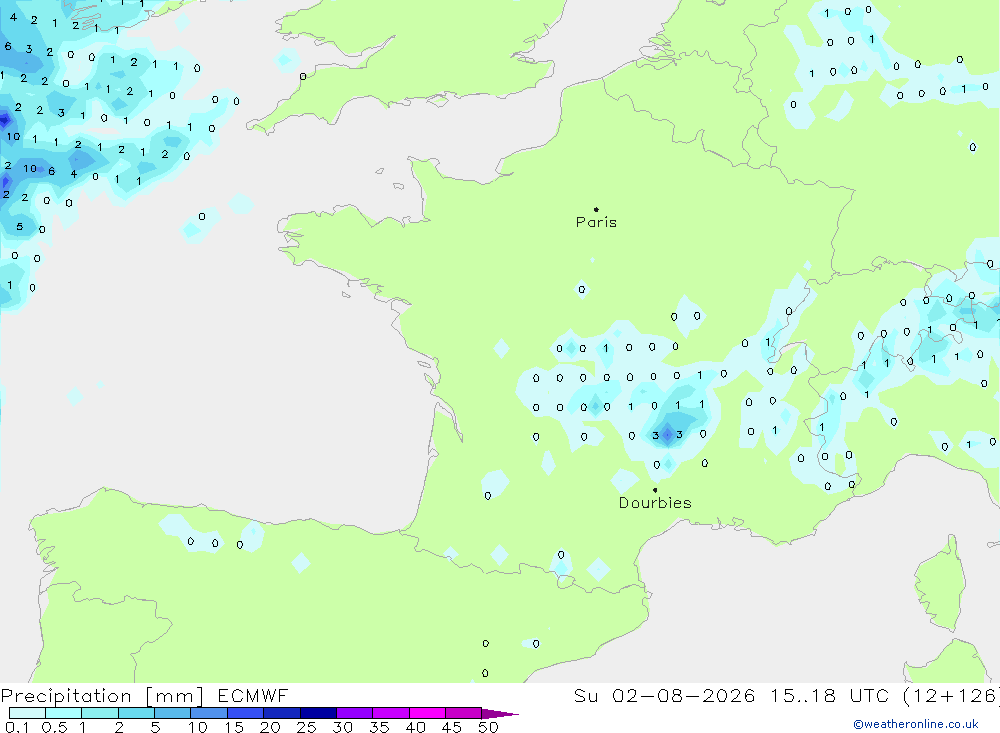Pick the 1–2 mm legend swatch
The height and width of the screenshot is (733, 1000).
coord(100,713)
